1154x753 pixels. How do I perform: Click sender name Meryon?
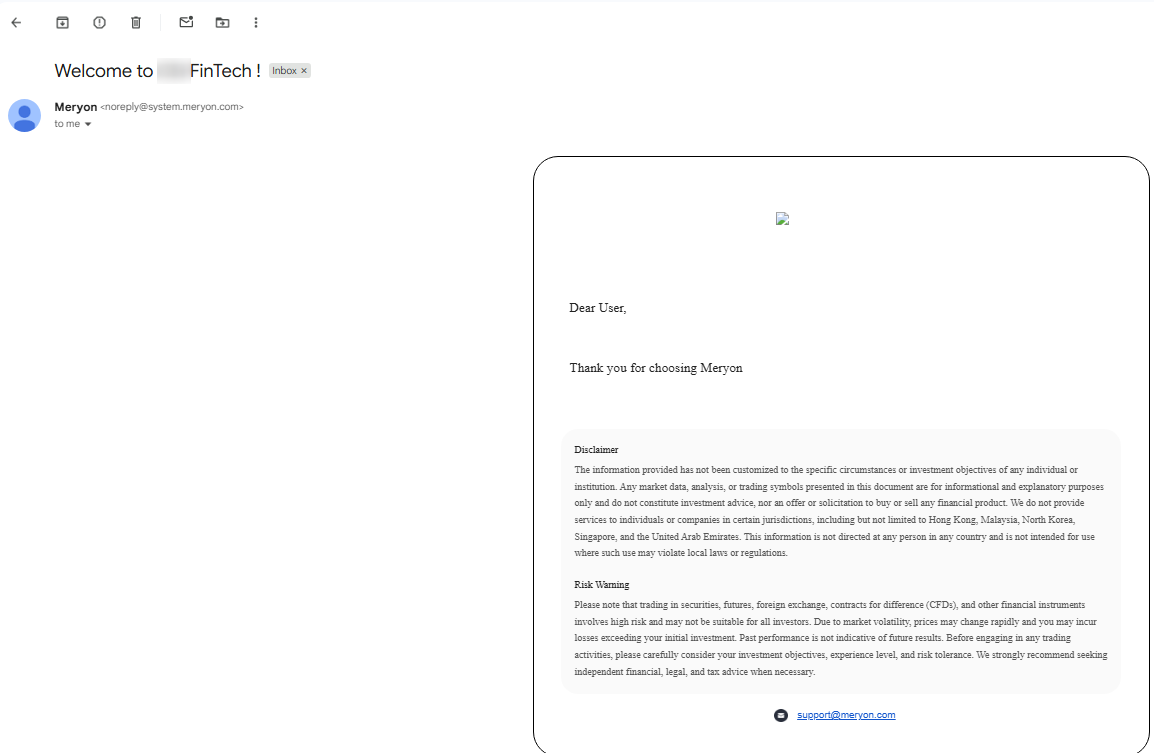point(76,107)
